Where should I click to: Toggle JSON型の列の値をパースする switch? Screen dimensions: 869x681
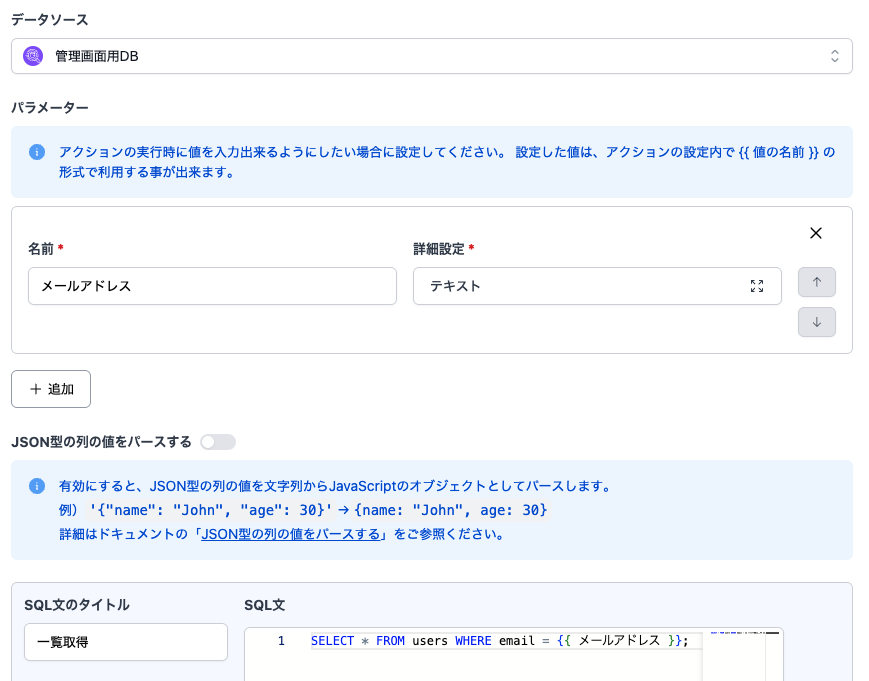click(x=218, y=442)
